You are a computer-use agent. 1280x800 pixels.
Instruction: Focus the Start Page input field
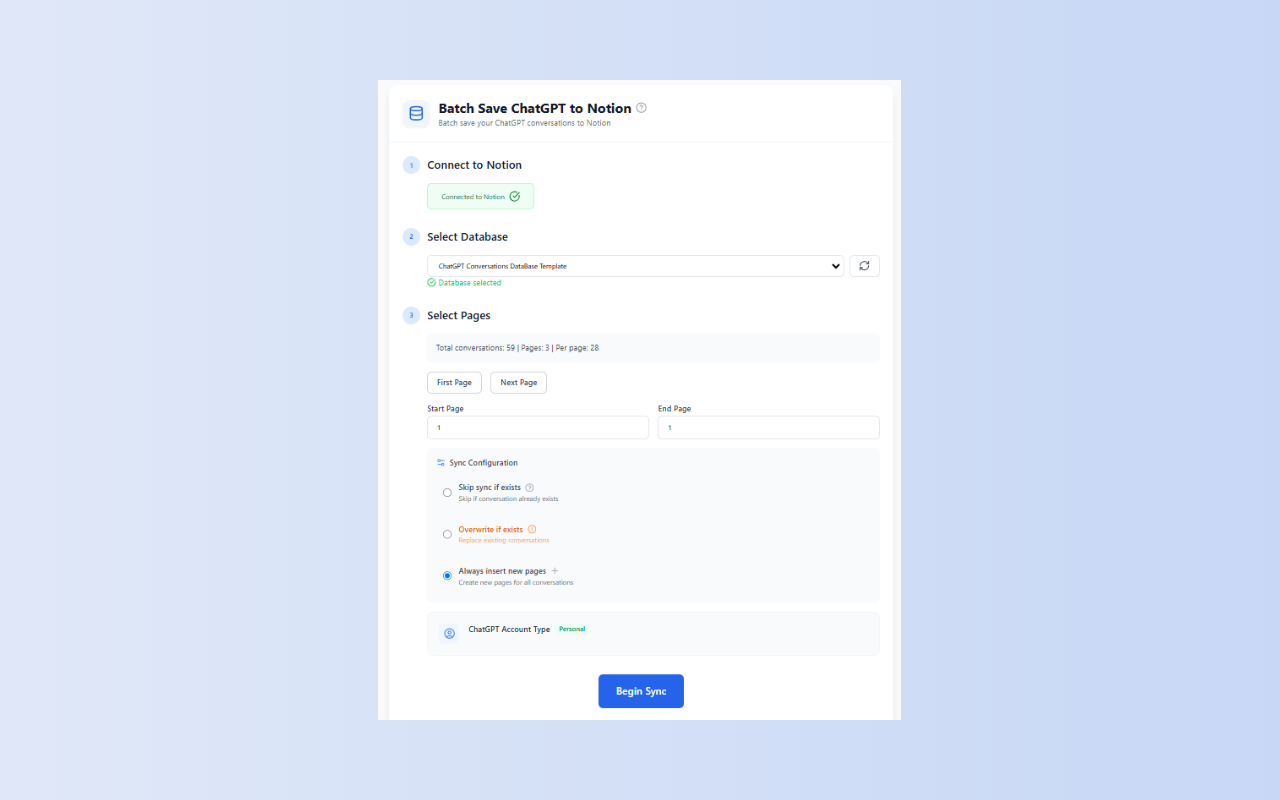[x=538, y=428]
